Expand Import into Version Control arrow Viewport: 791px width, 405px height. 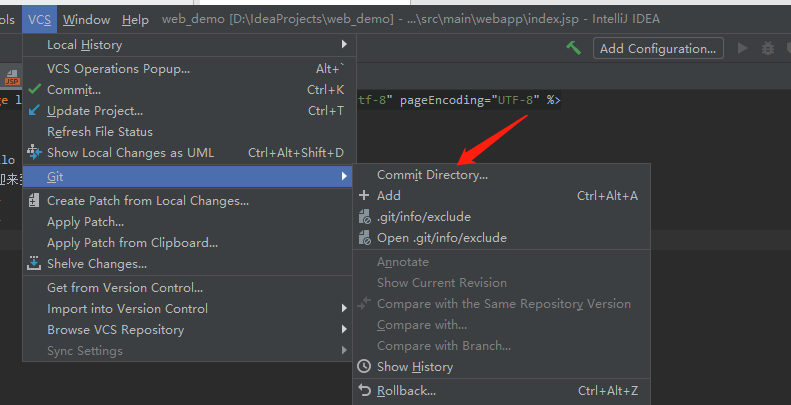[344, 308]
